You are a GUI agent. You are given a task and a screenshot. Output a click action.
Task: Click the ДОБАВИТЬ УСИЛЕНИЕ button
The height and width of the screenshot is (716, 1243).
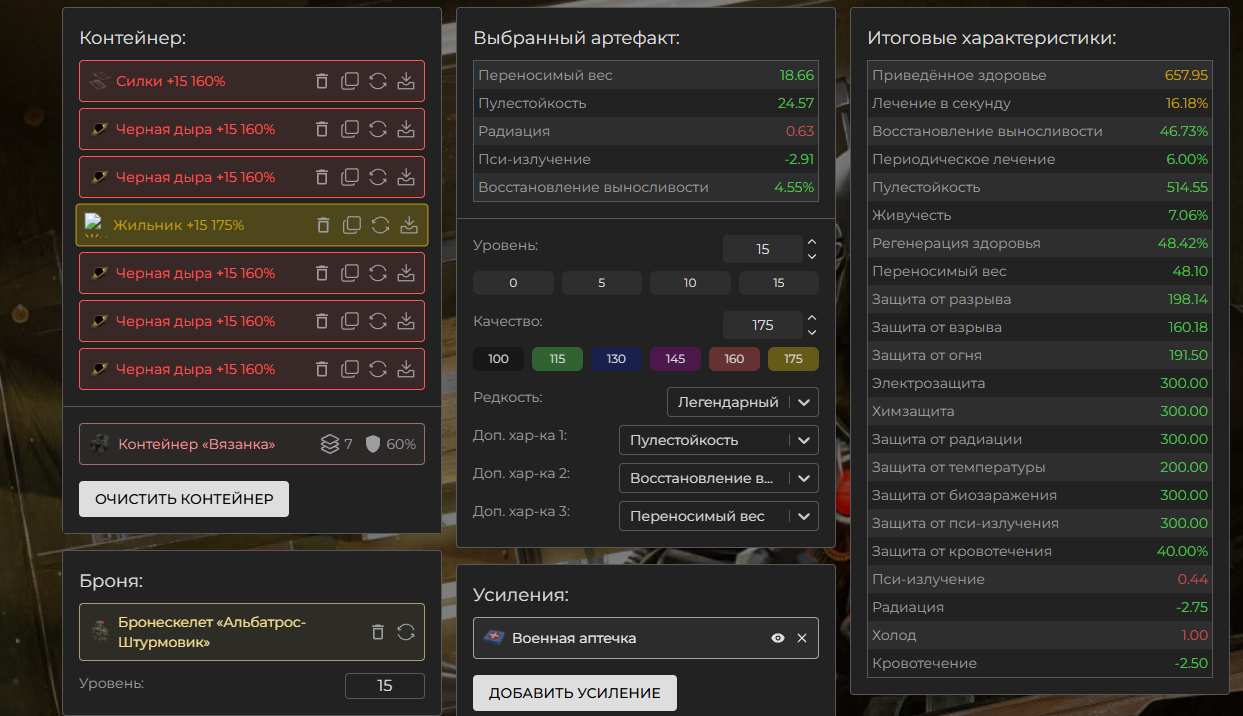(574, 693)
